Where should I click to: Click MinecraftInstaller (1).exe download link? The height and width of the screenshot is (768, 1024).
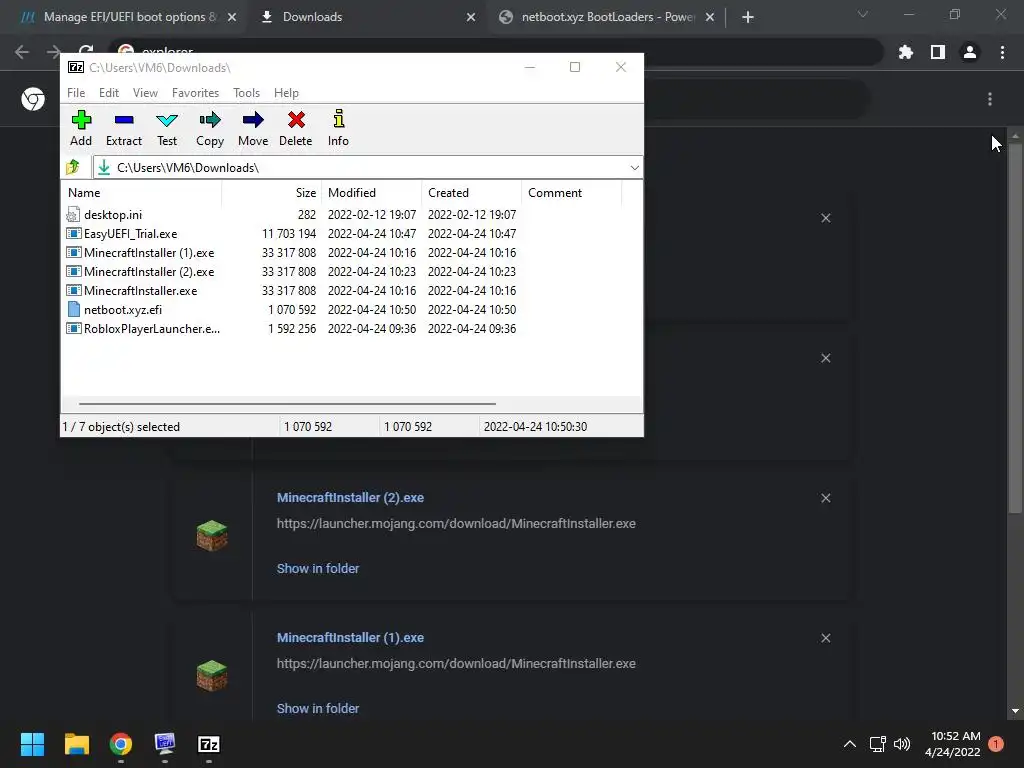350,637
